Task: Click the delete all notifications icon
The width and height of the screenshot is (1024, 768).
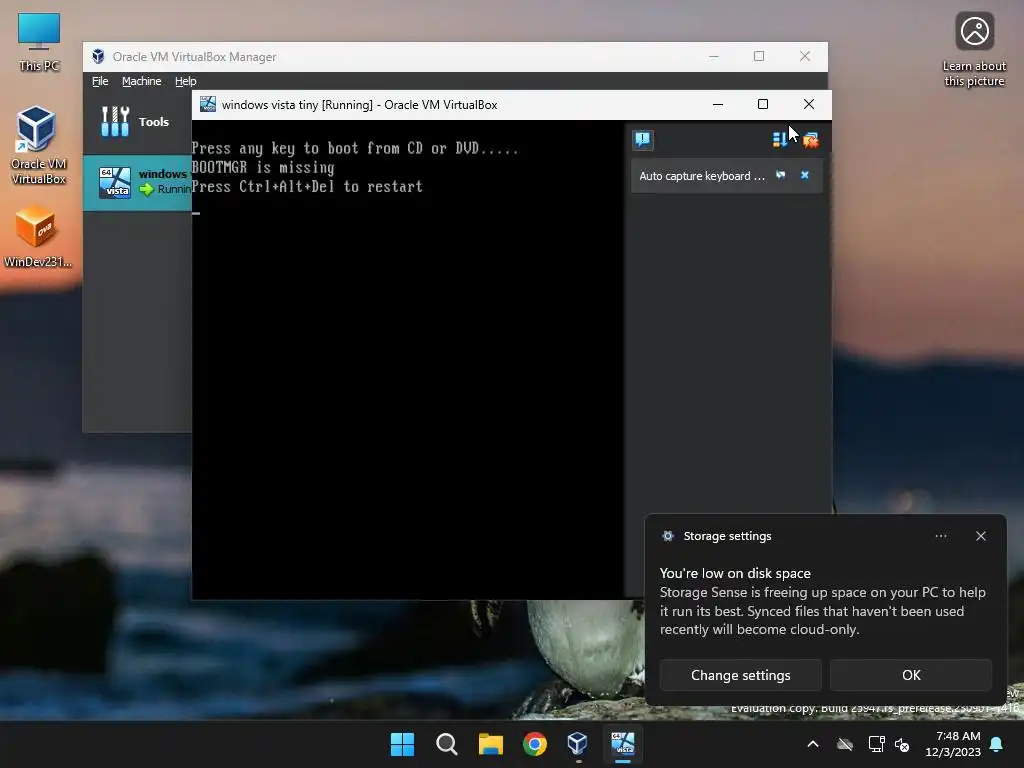Action: (810, 140)
